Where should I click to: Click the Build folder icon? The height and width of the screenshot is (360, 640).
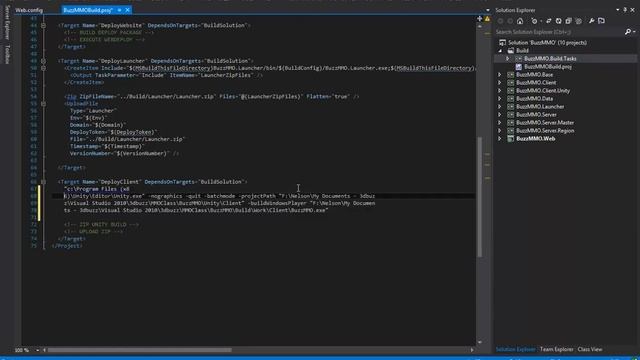tap(511, 51)
